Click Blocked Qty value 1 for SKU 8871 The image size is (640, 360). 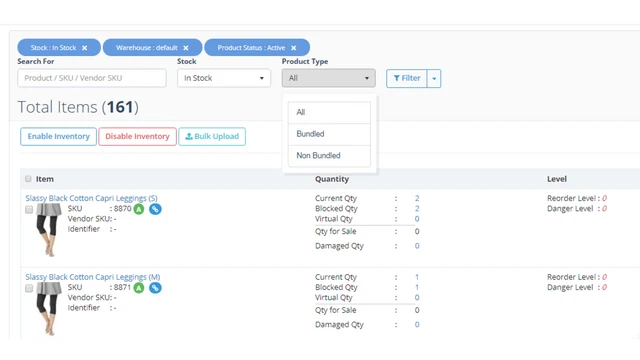pyautogui.click(x=417, y=287)
